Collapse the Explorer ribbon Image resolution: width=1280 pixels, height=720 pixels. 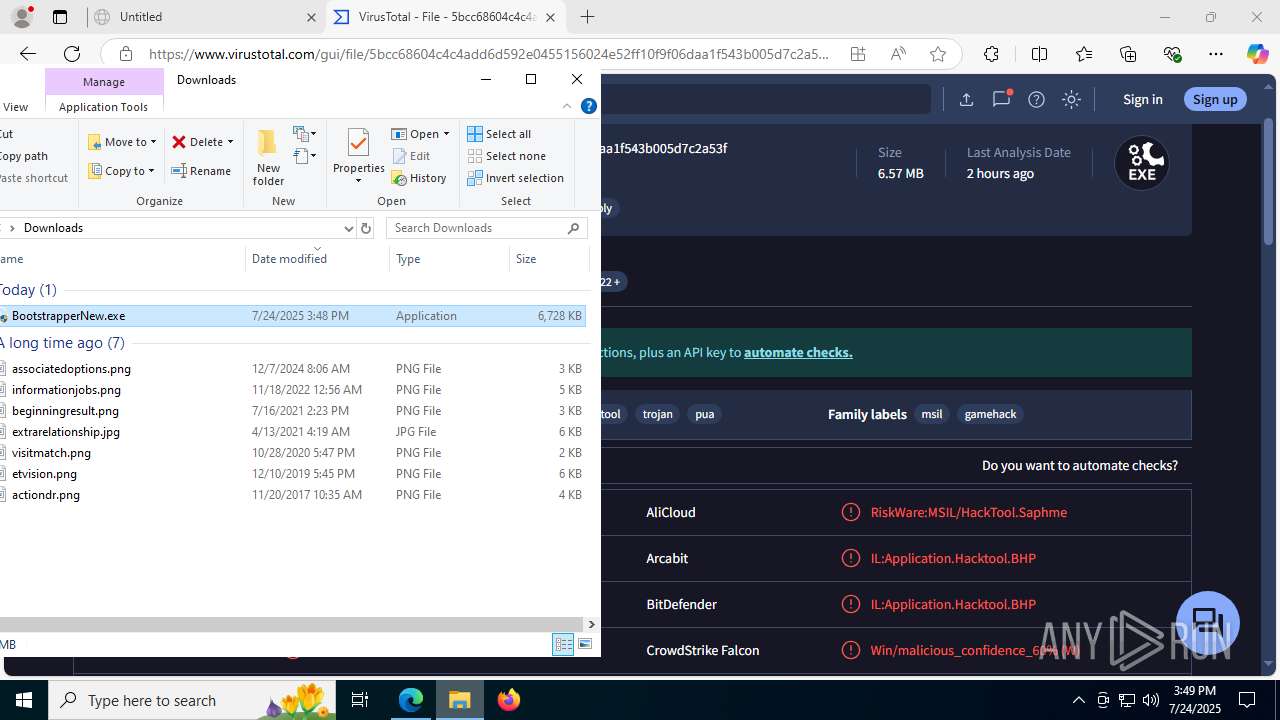coord(567,106)
